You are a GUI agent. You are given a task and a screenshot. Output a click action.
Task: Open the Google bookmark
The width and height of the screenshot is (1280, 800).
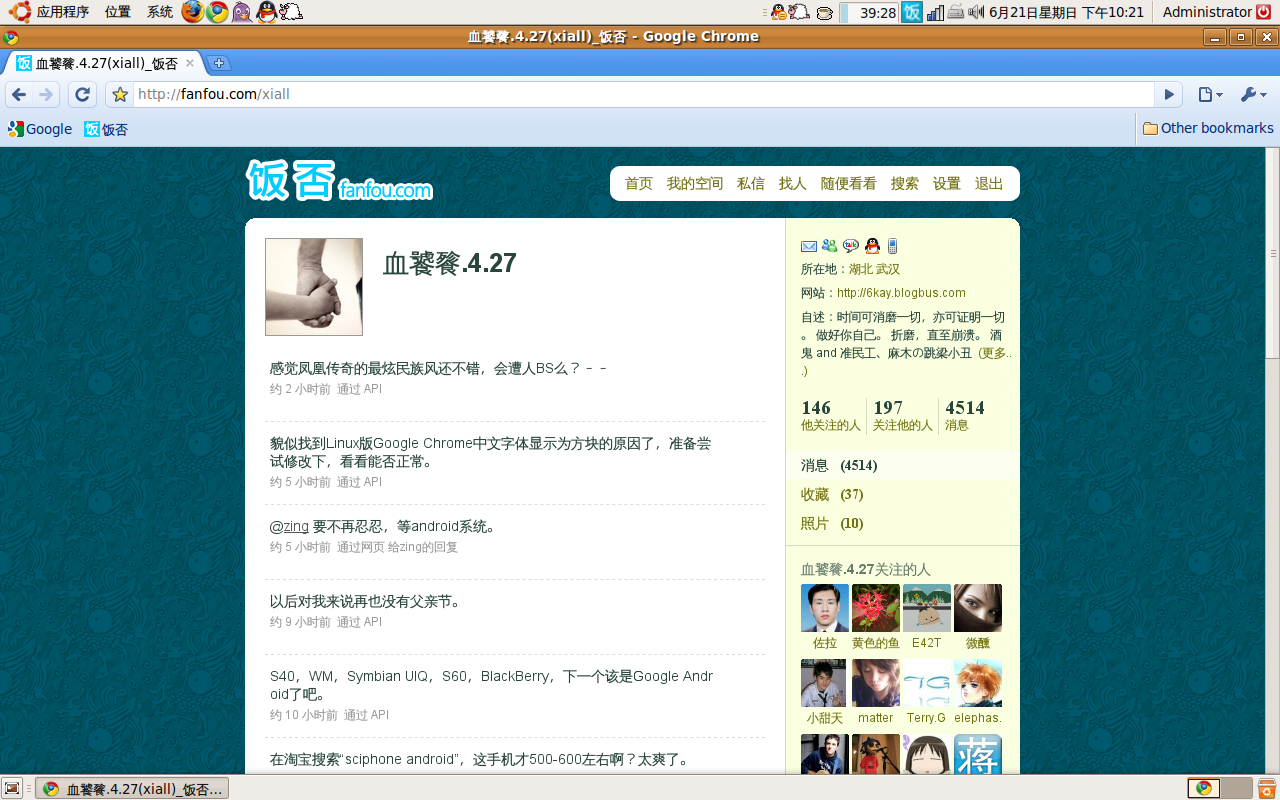click(40, 129)
